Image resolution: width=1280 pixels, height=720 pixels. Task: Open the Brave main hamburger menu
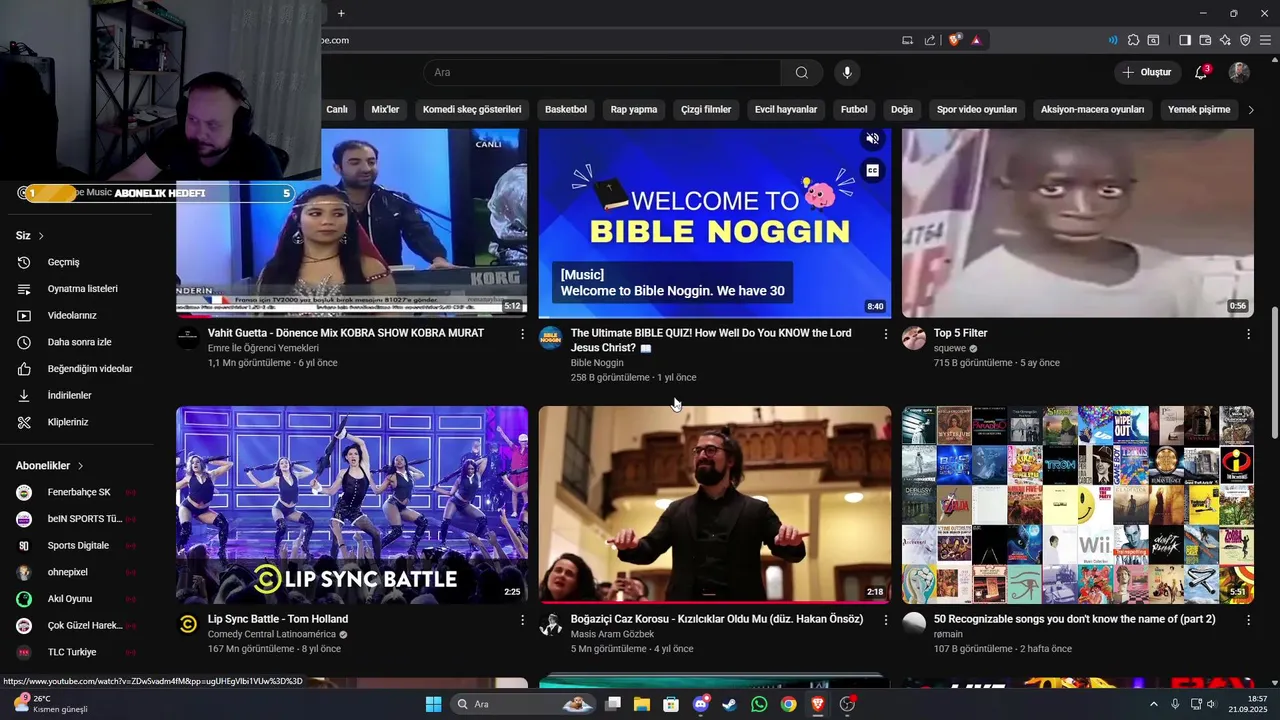(1265, 40)
